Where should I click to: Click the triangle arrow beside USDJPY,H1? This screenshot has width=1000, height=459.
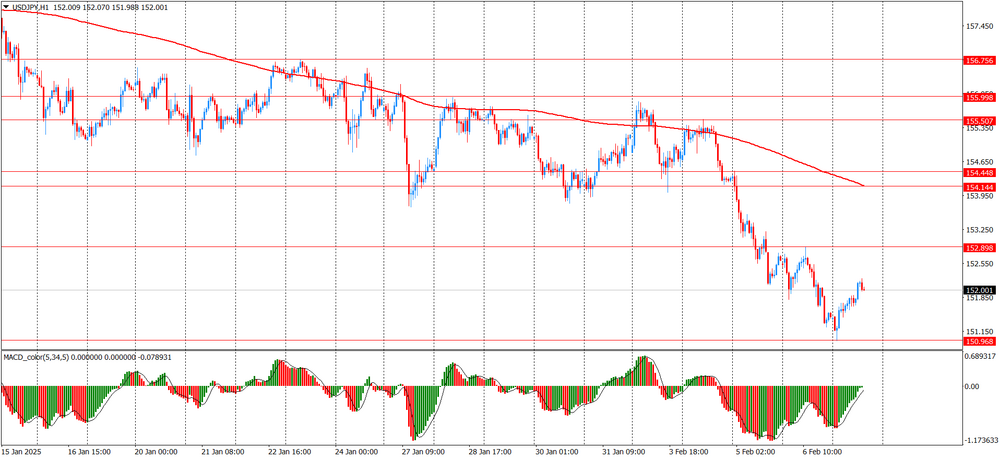(x=6, y=7)
